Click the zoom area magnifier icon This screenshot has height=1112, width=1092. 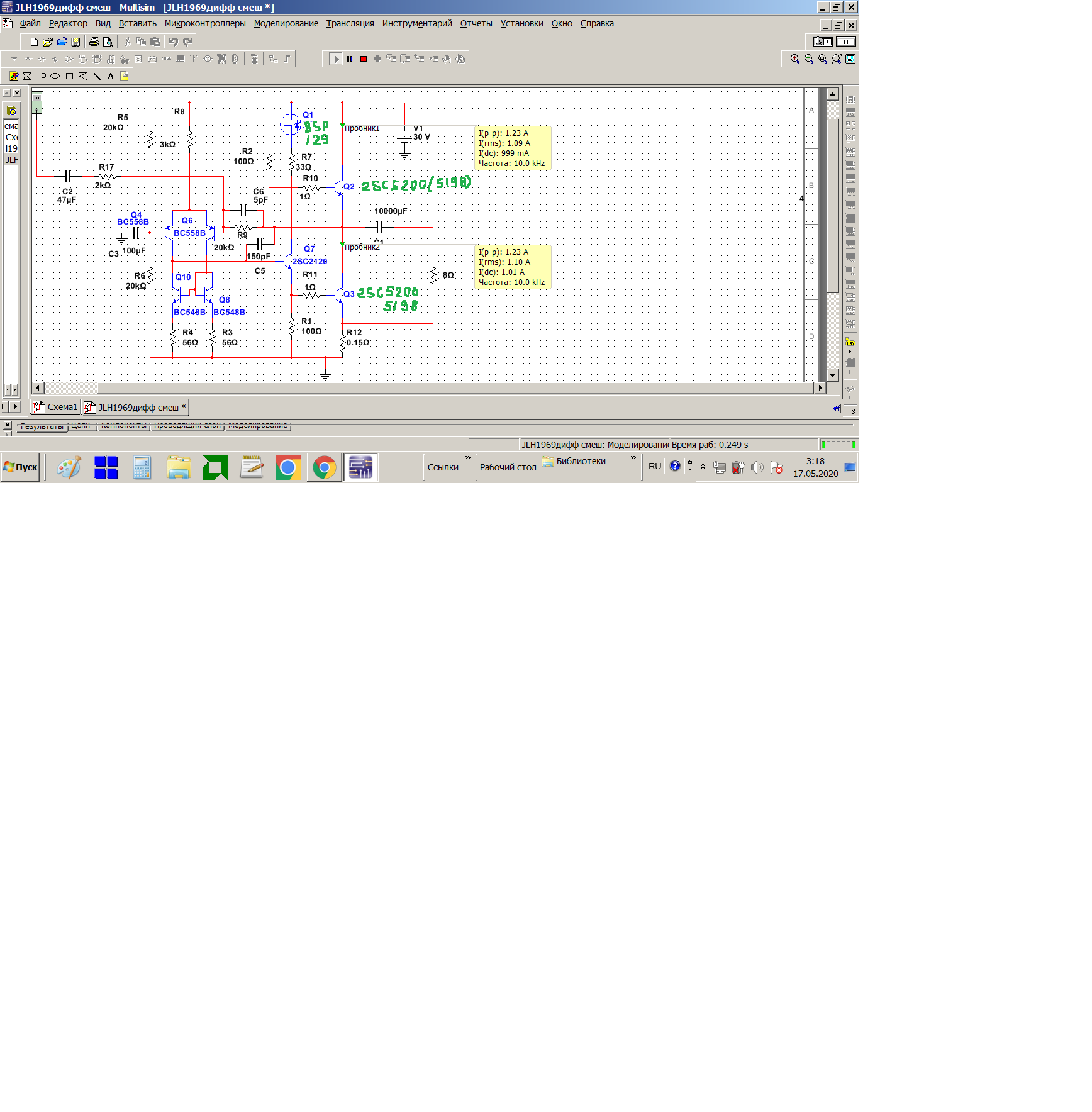coord(823,59)
